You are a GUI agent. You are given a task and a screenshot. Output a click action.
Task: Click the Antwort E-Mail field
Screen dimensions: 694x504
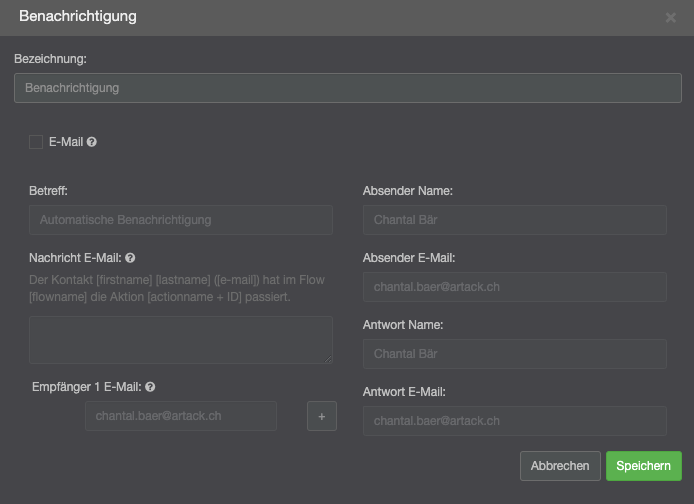514,421
